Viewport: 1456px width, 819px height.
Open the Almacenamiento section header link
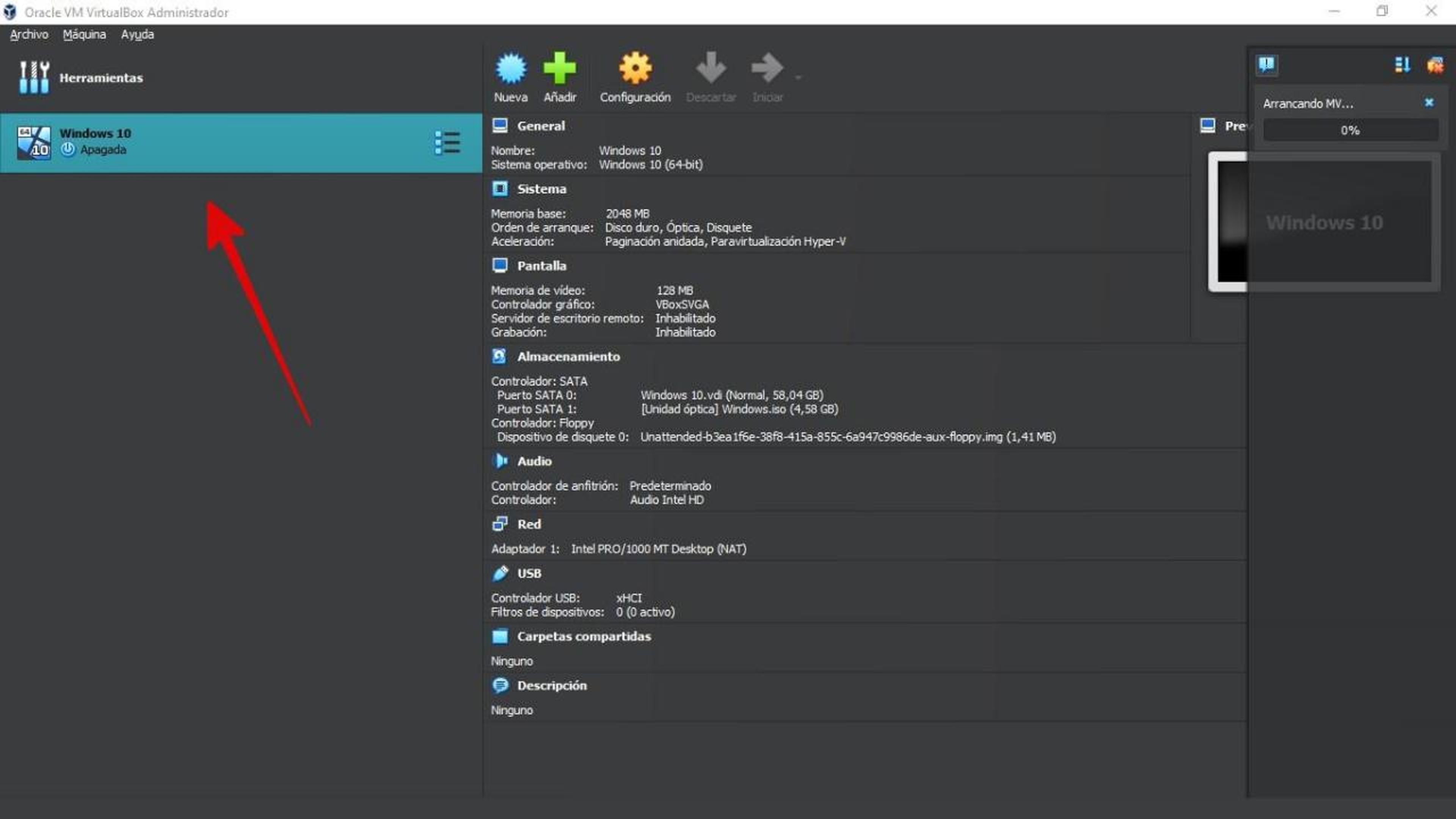[569, 357]
